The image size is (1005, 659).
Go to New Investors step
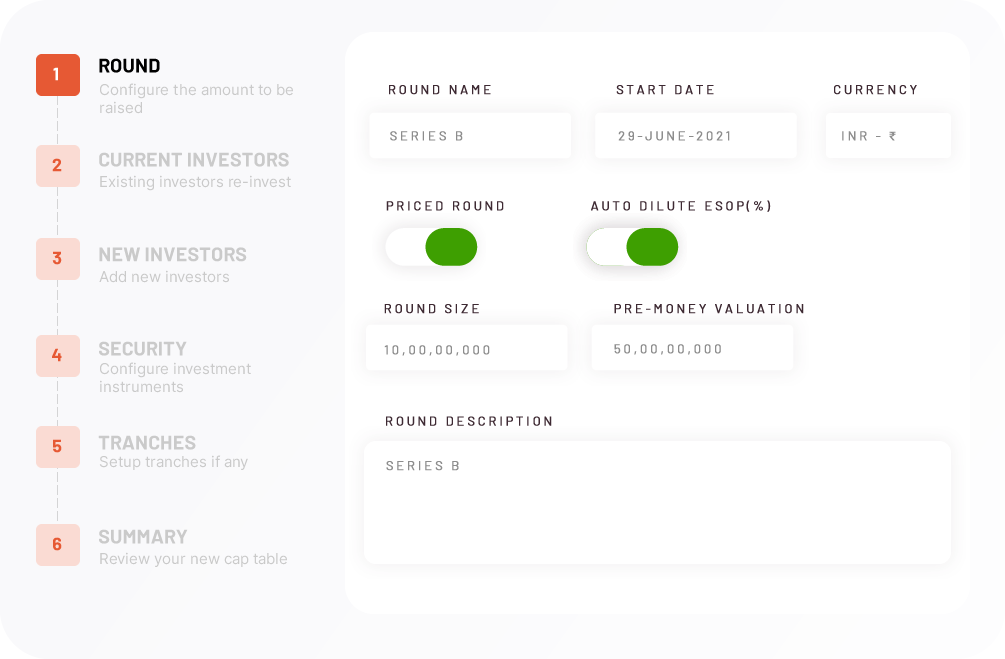[172, 254]
